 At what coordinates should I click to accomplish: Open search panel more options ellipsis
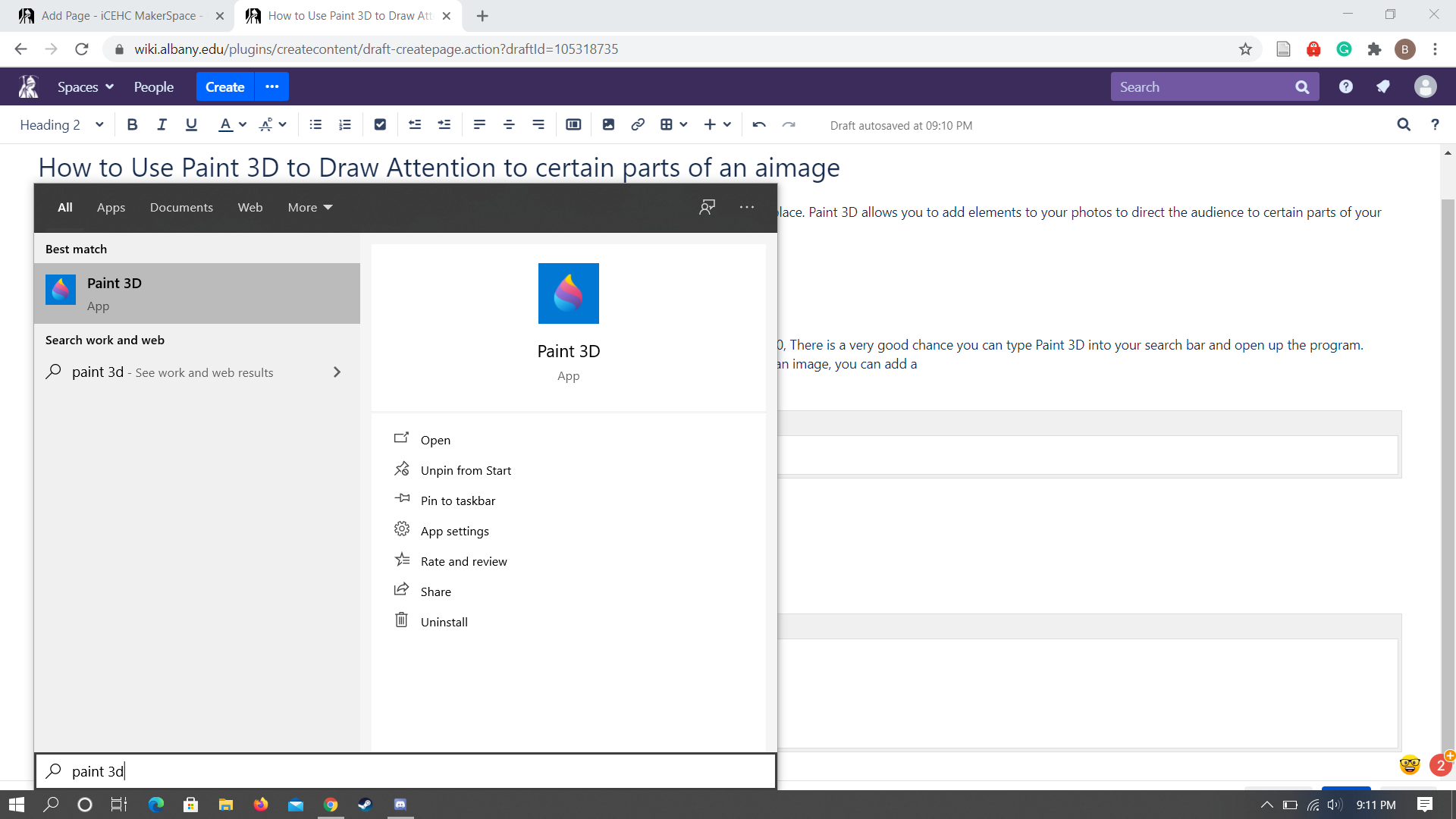pos(747,207)
